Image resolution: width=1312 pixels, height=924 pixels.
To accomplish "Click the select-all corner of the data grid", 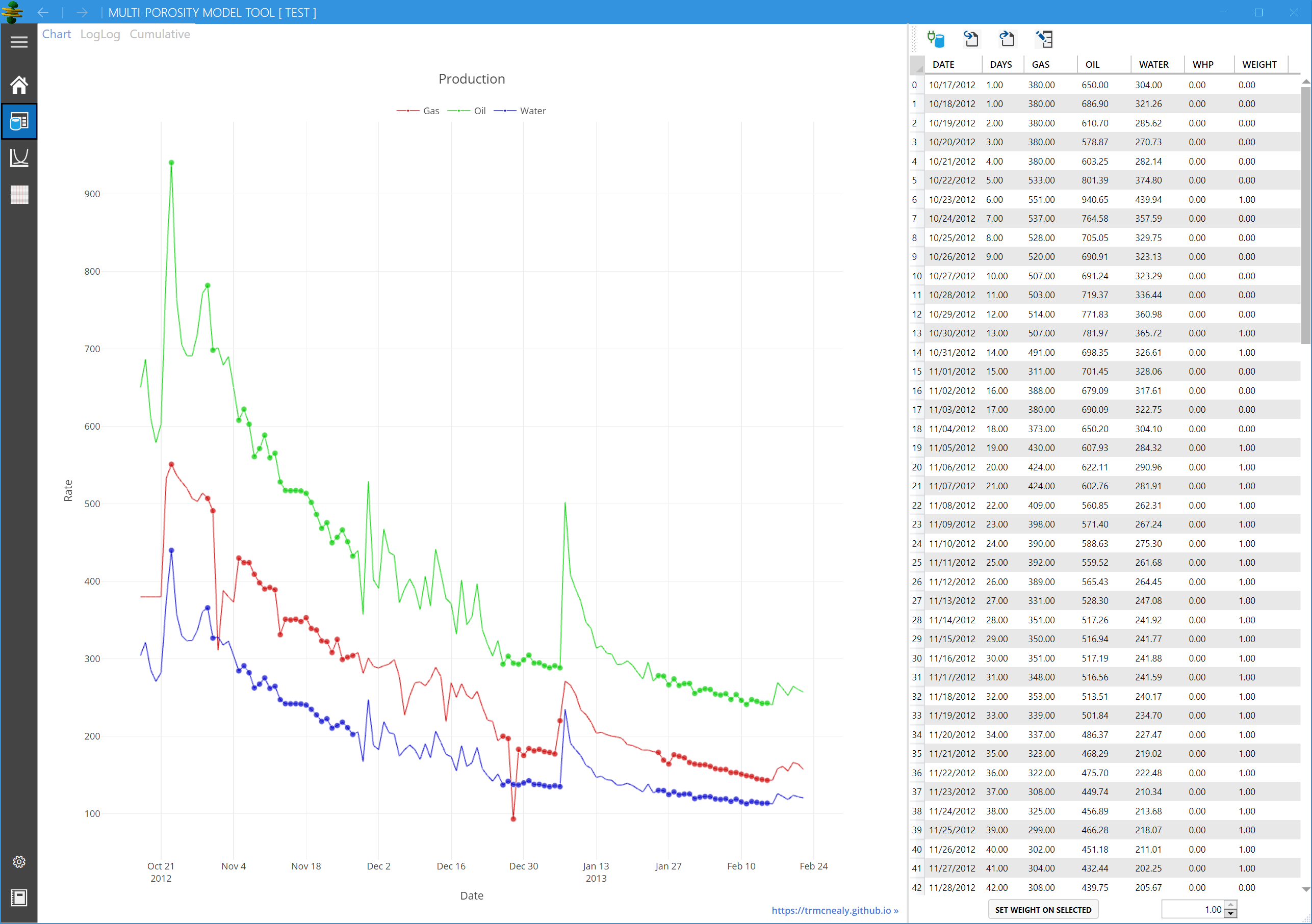I will 917,65.
